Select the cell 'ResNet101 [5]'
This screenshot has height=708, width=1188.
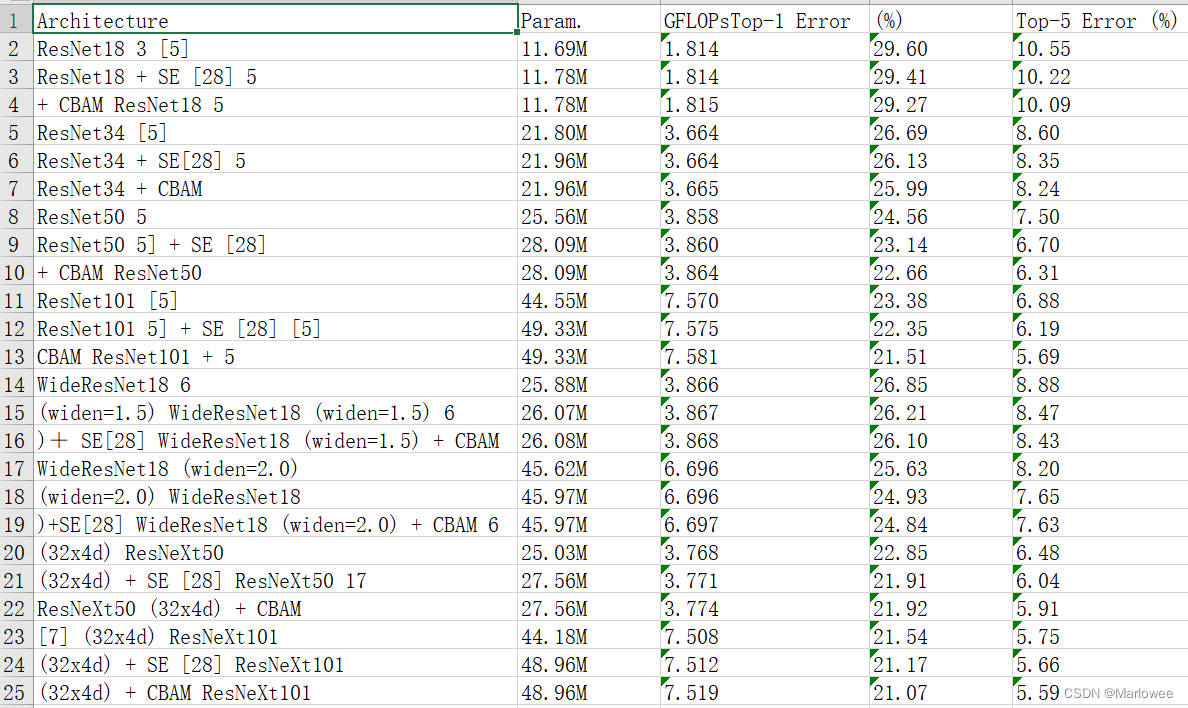tap(276, 301)
